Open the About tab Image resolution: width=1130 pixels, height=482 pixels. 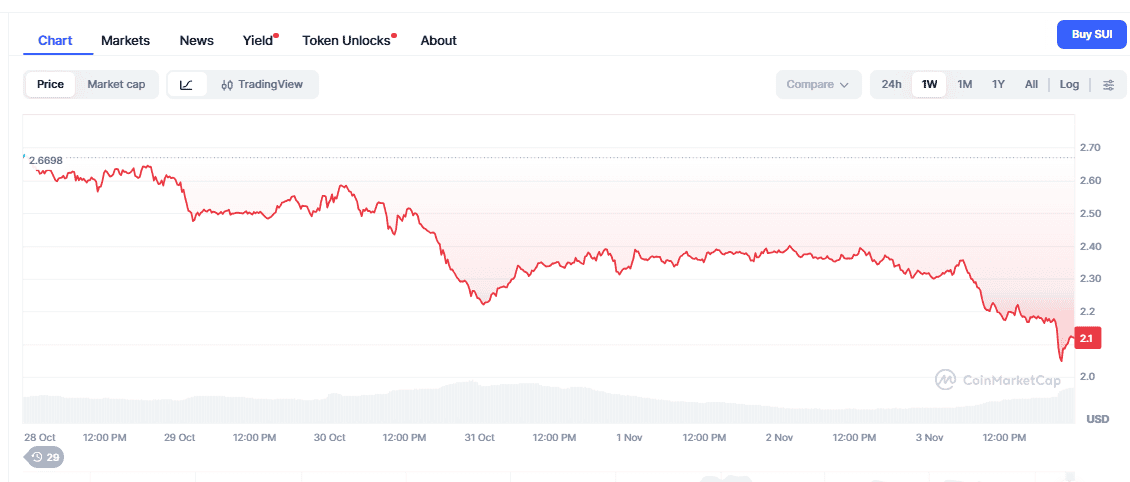[438, 41]
